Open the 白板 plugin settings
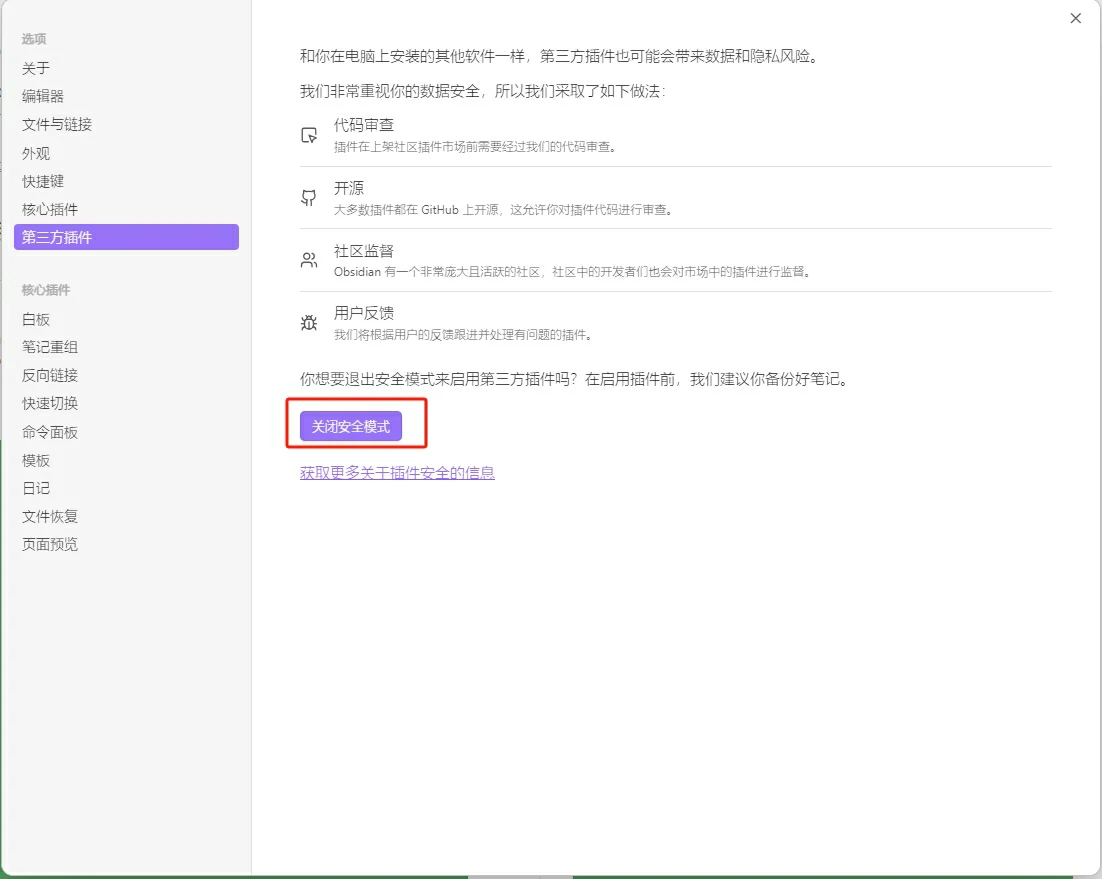This screenshot has width=1102, height=879. (x=35, y=319)
